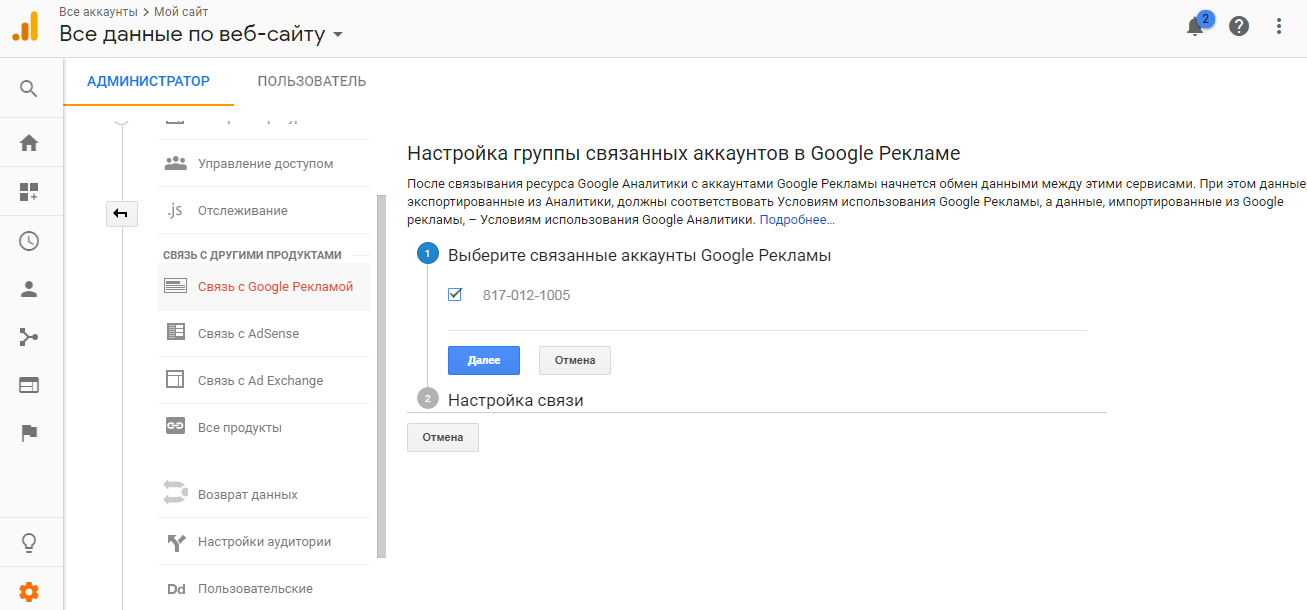Image resolution: width=1307 pixels, height=610 pixels.
Task: Open the 'Все данные по веб-сайту' dropdown
Action: (x=337, y=33)
